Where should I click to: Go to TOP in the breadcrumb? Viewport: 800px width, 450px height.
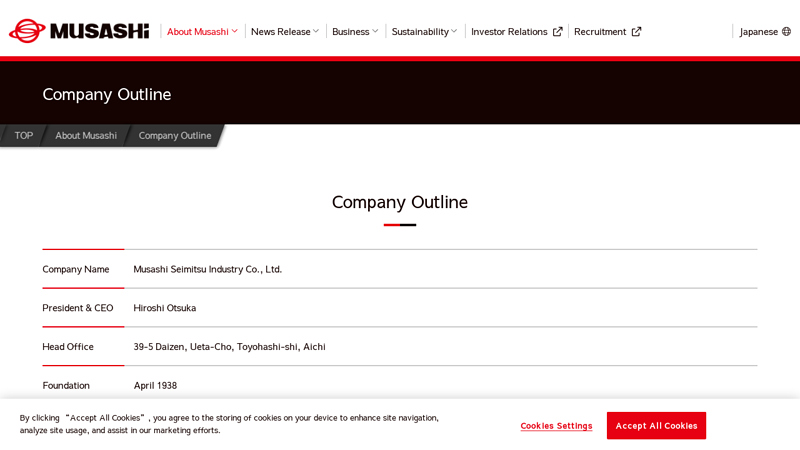click(23, 136)
